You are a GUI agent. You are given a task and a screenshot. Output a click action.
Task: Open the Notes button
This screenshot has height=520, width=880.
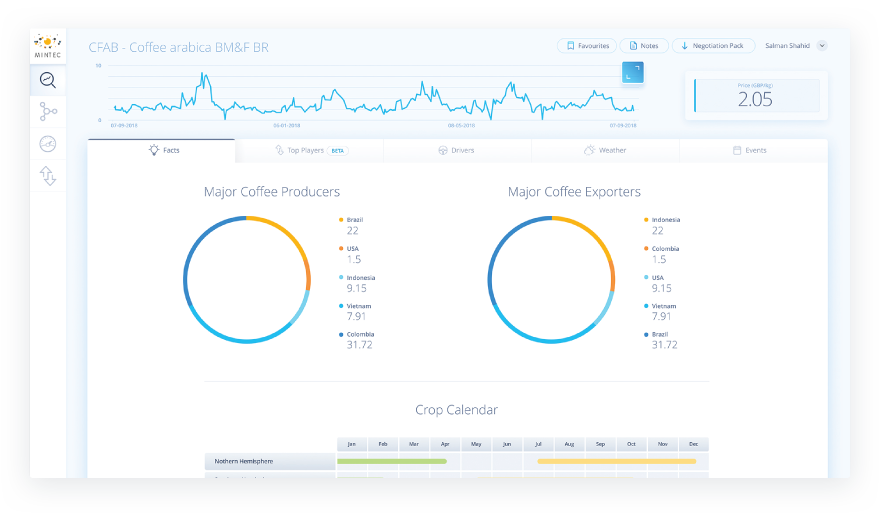644,45
